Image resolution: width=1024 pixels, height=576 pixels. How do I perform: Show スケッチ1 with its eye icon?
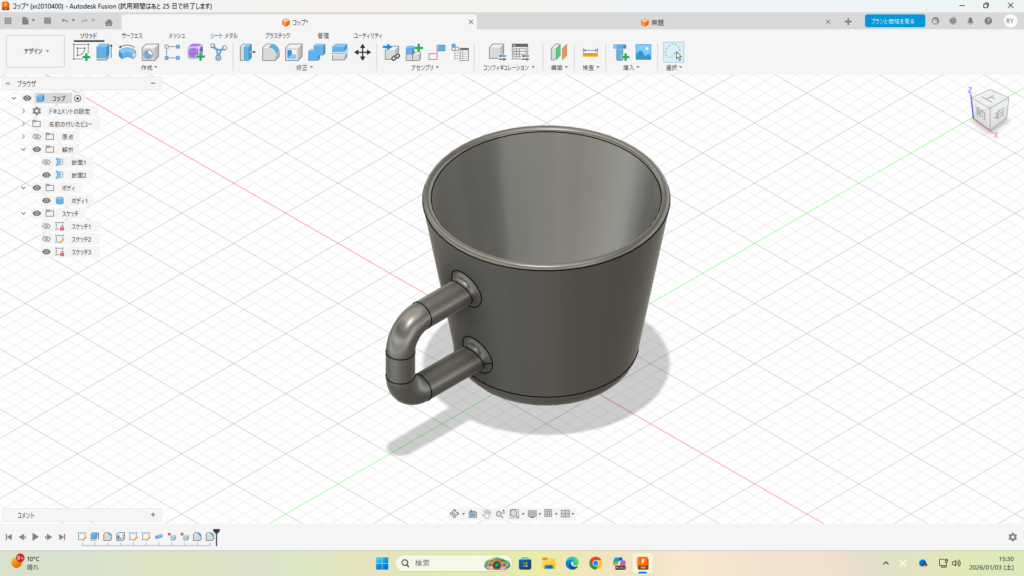(x=46, y=226)
